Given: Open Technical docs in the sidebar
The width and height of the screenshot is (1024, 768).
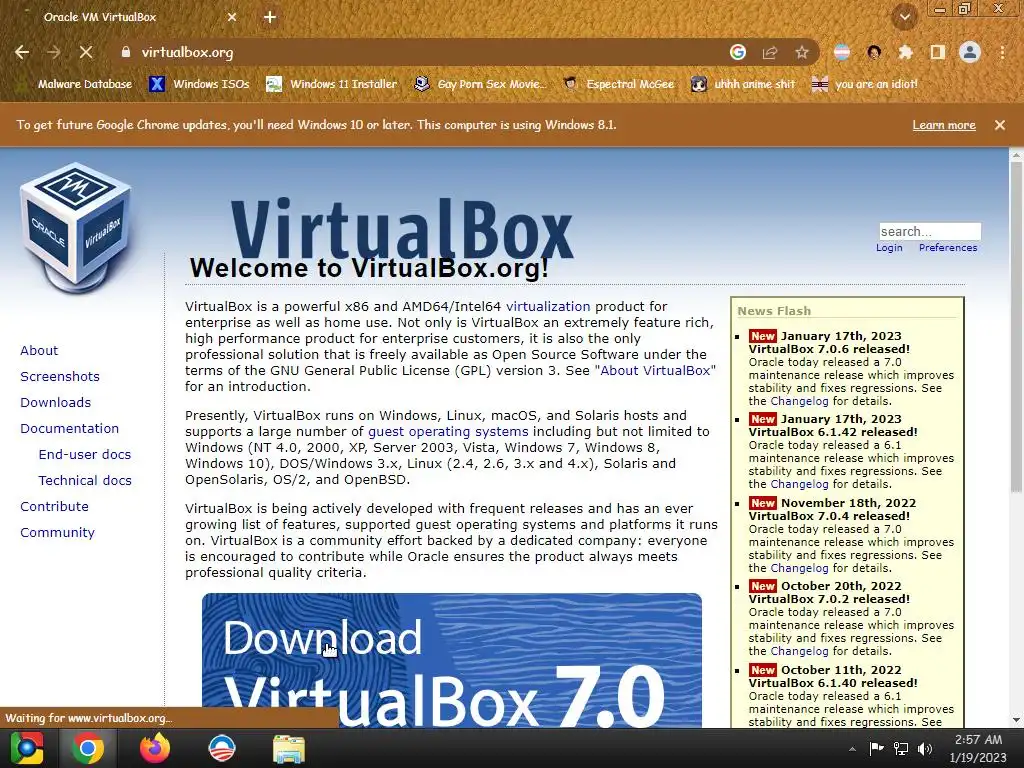Looking at the screenshot, I should (x=85, y=481).
